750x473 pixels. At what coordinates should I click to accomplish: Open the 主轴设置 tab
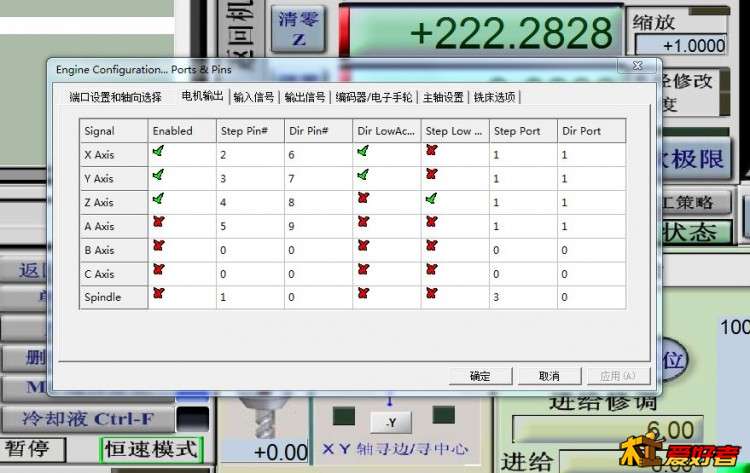[x=443, y=98]
